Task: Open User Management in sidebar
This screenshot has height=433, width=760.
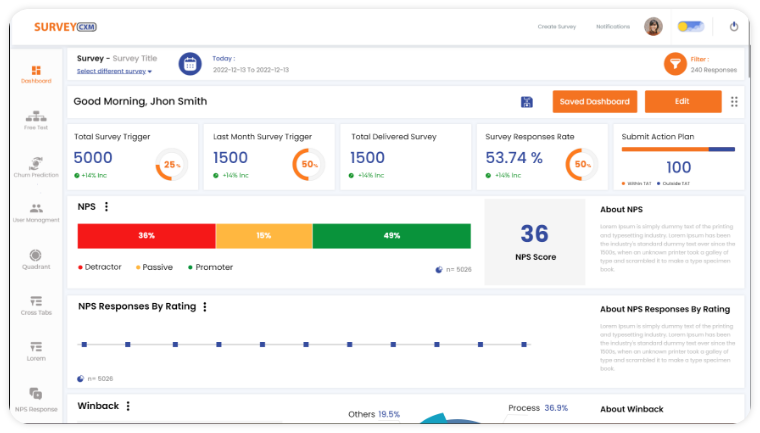Action: point(36,212)
